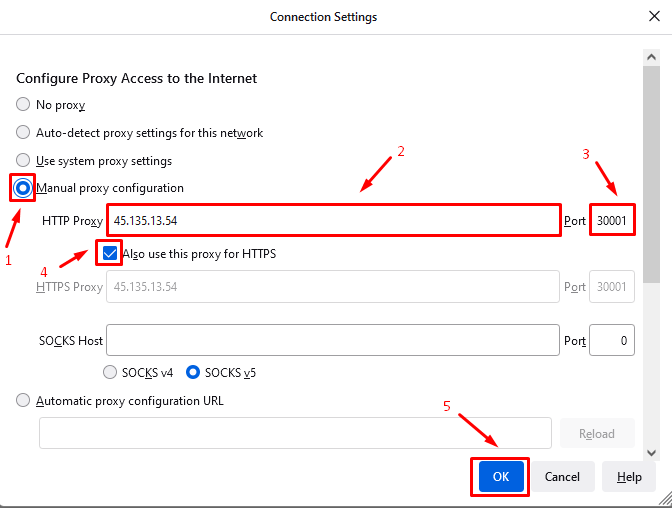Viewport: 672px width, 508px height.
Task: Click the SOCKS Port field
Action: [x=612, y=340]
